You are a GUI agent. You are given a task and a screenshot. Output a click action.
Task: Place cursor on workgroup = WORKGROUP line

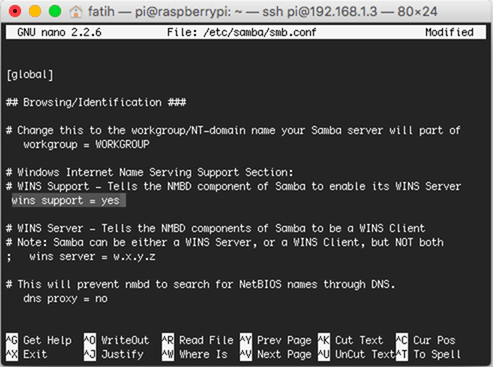pos(86,145)
